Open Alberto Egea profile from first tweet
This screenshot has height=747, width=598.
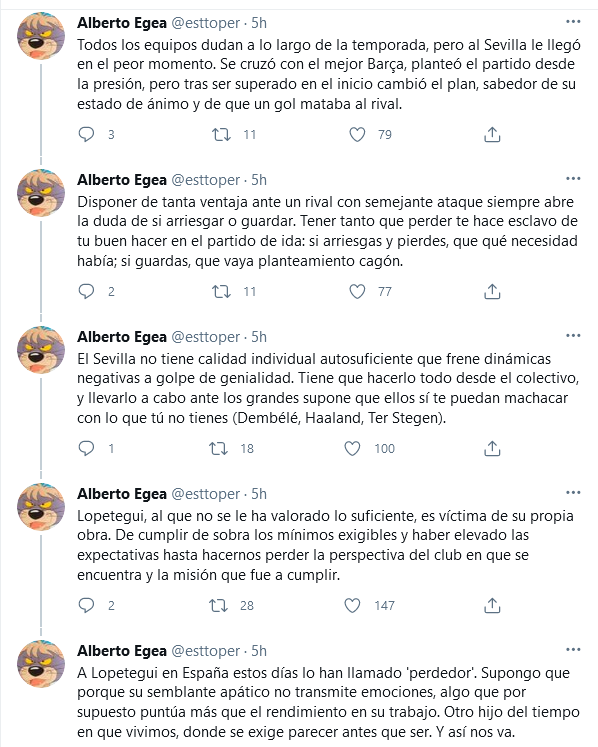pos(122,22)
